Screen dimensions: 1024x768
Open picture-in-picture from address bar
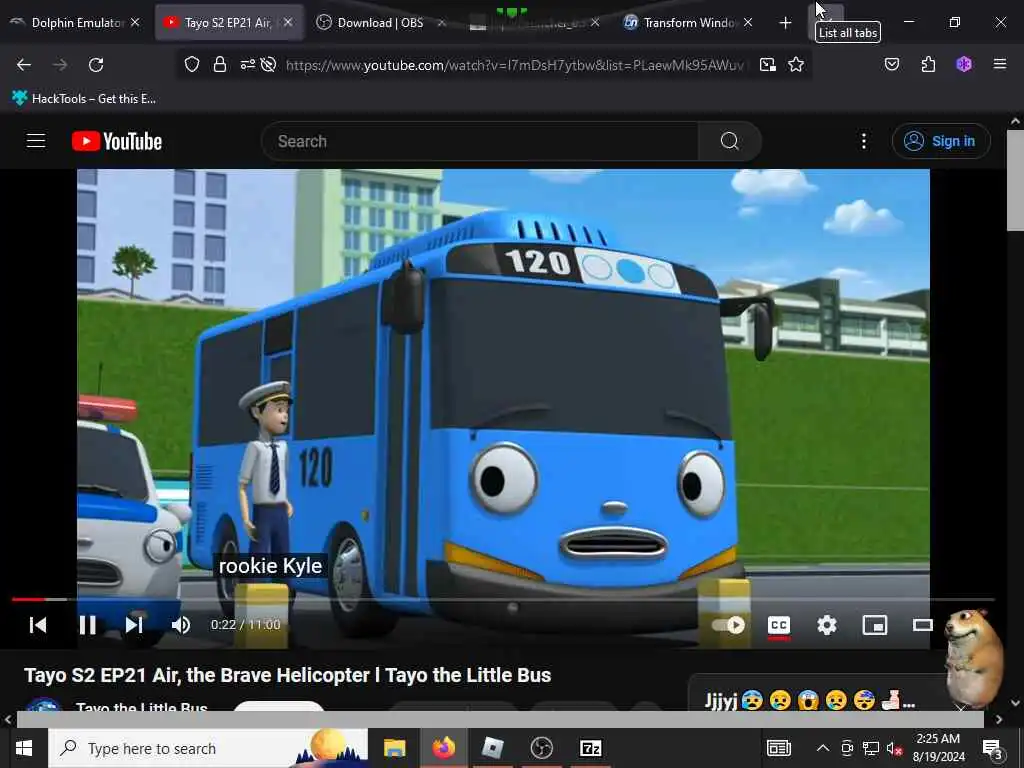click(768, 65)
